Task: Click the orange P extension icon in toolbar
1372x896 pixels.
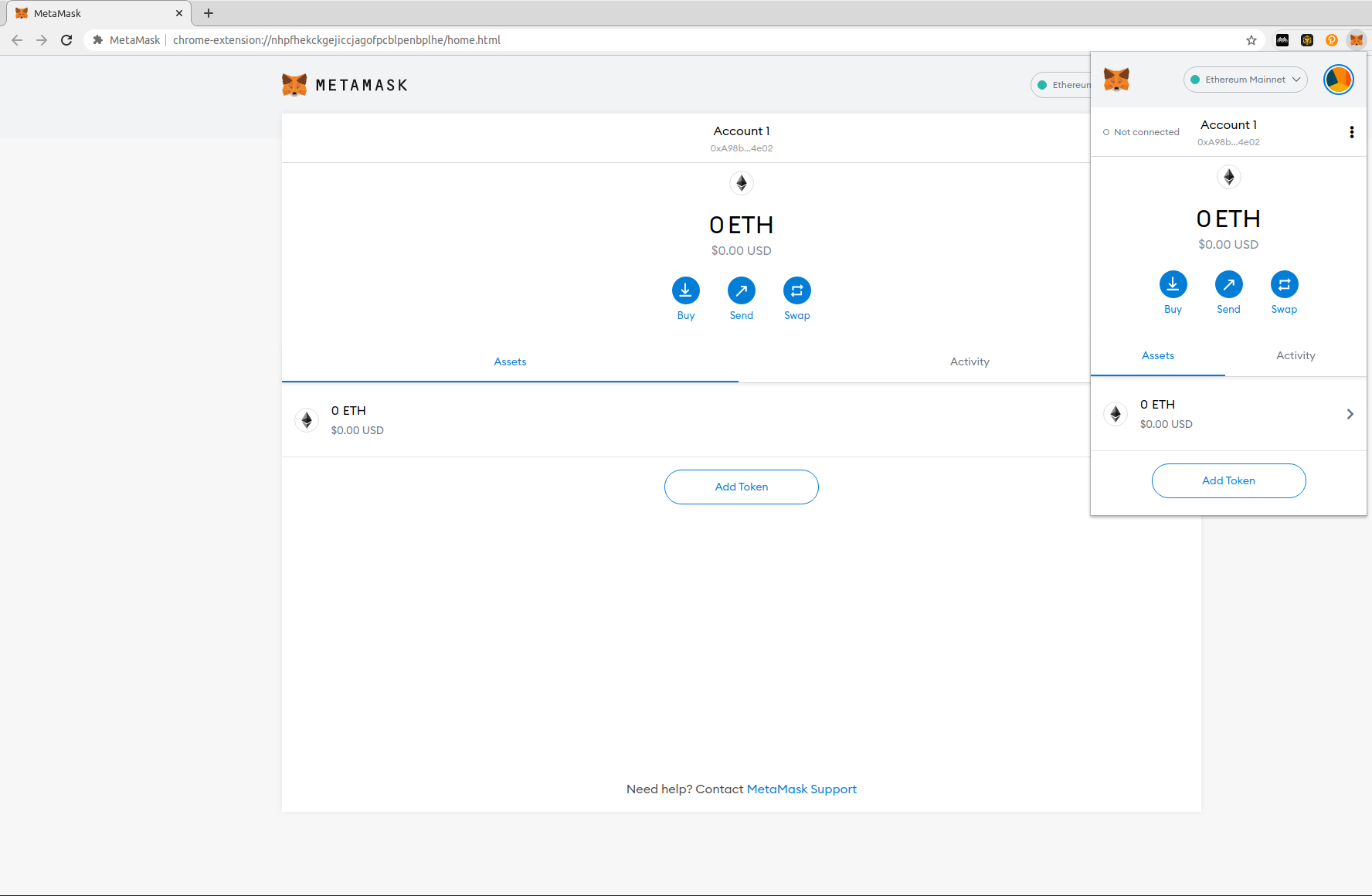Action: (1331, 40)
